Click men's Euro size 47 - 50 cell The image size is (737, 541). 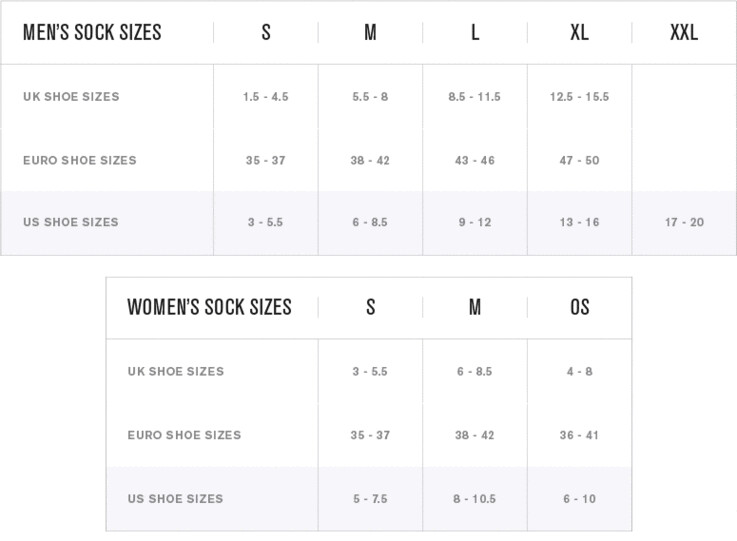[x=579, y=160]
